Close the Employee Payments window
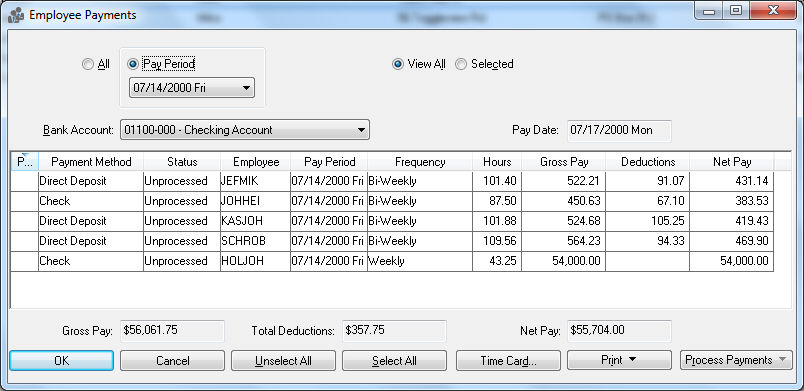 click(773, 10)
